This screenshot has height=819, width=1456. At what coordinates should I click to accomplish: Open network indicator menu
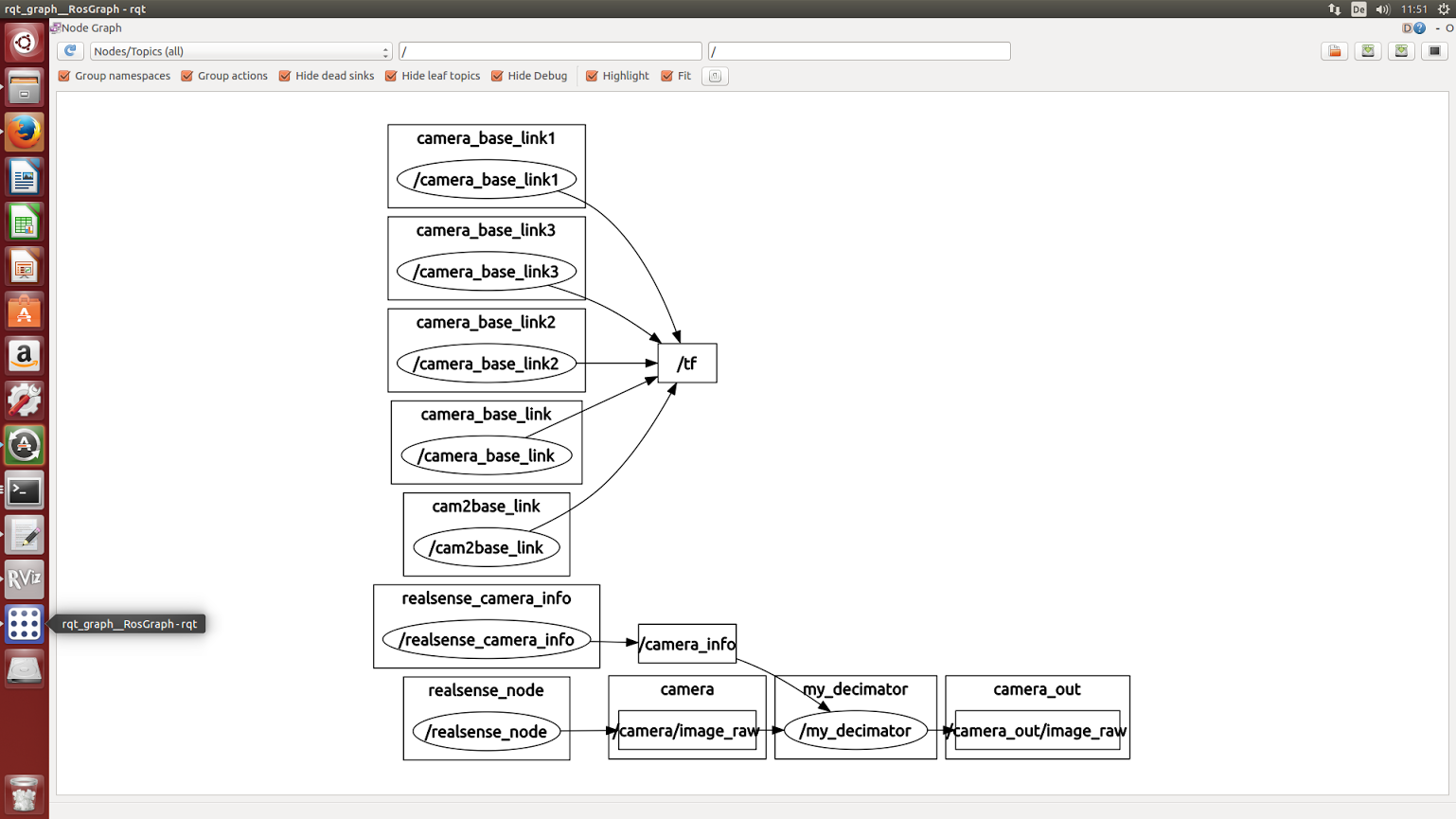[1334, 9]
